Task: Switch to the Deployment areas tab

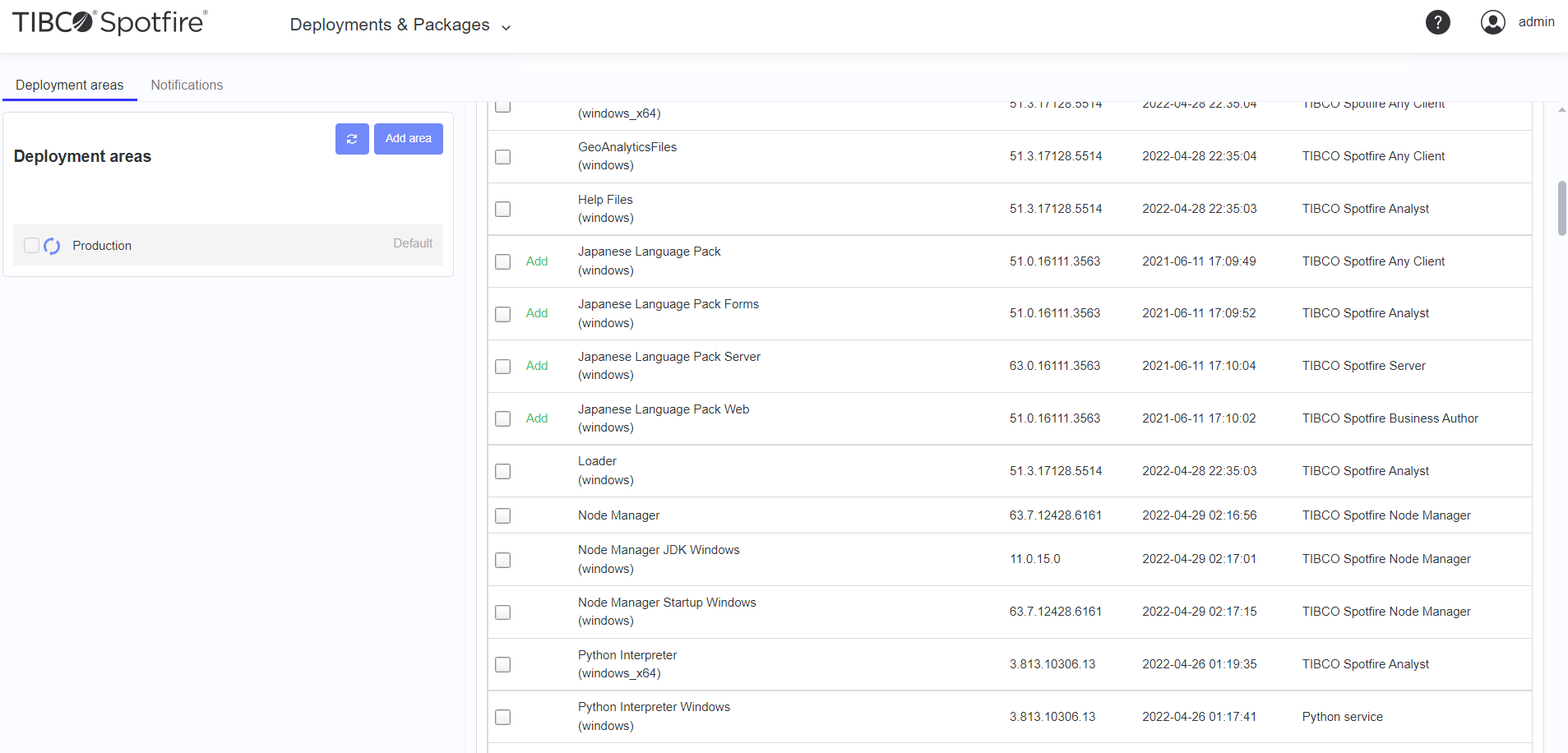Action: pyautogui.click(x=70, y=85)
